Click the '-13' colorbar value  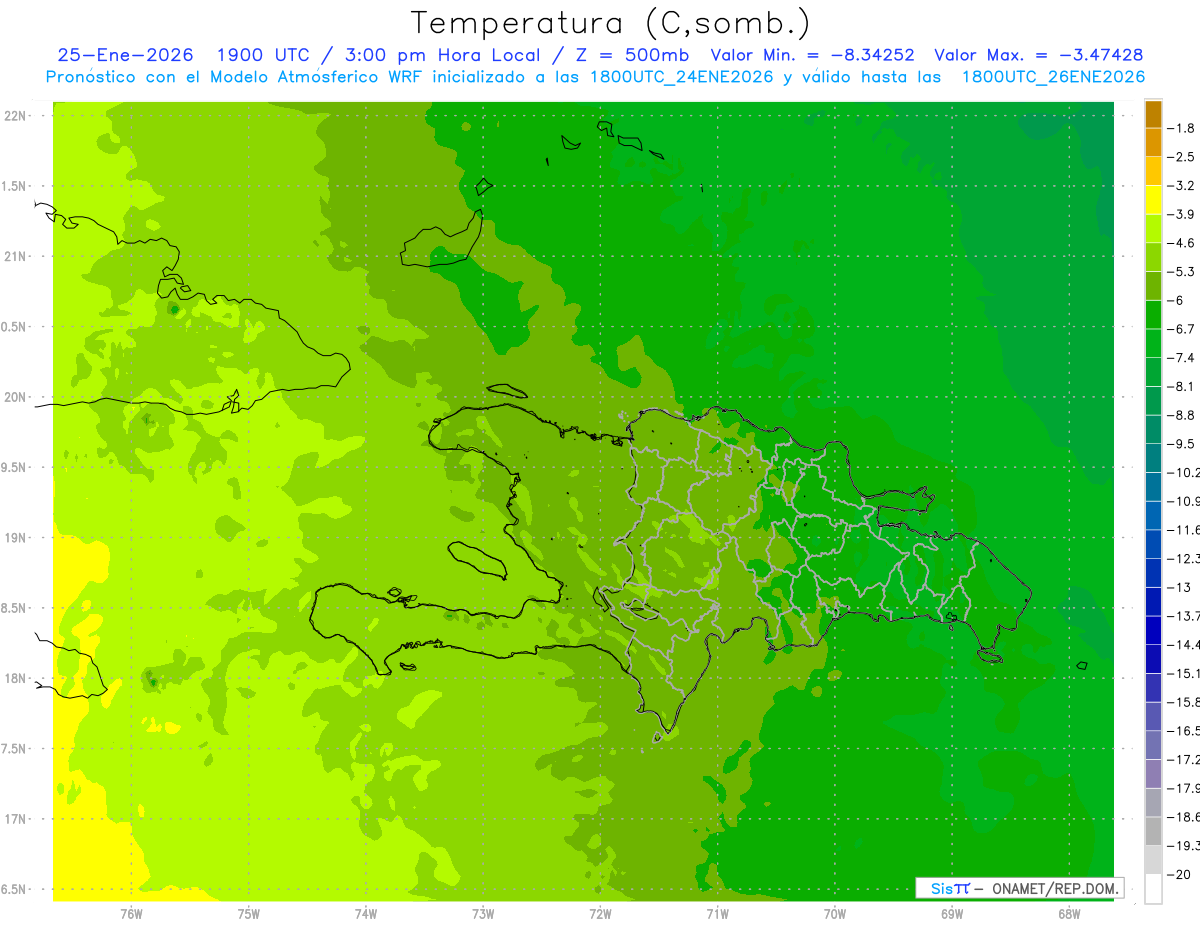(1179, 588)
